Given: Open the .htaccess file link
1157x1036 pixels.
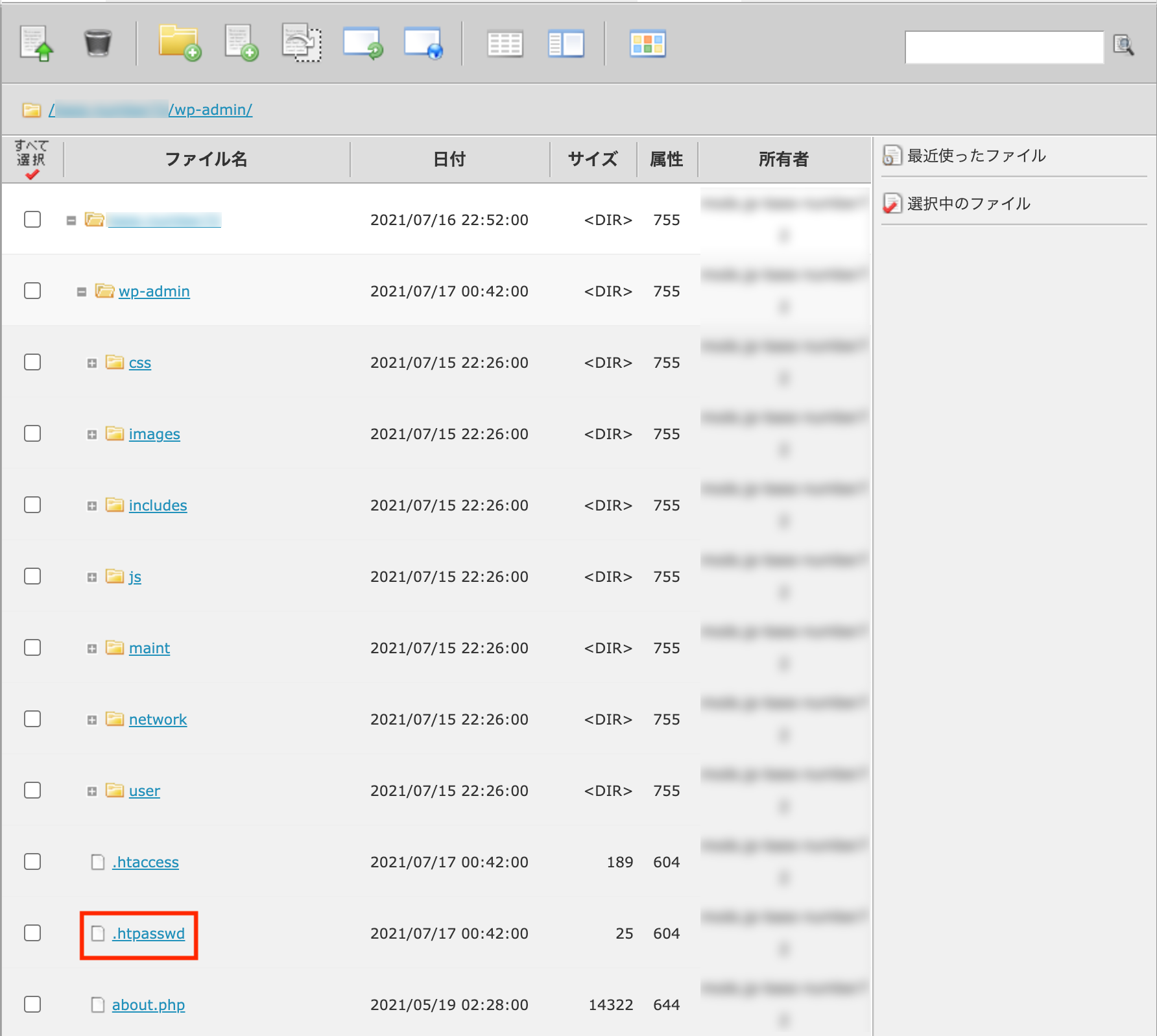Looking at the screenshot, I should pos(145,862).
